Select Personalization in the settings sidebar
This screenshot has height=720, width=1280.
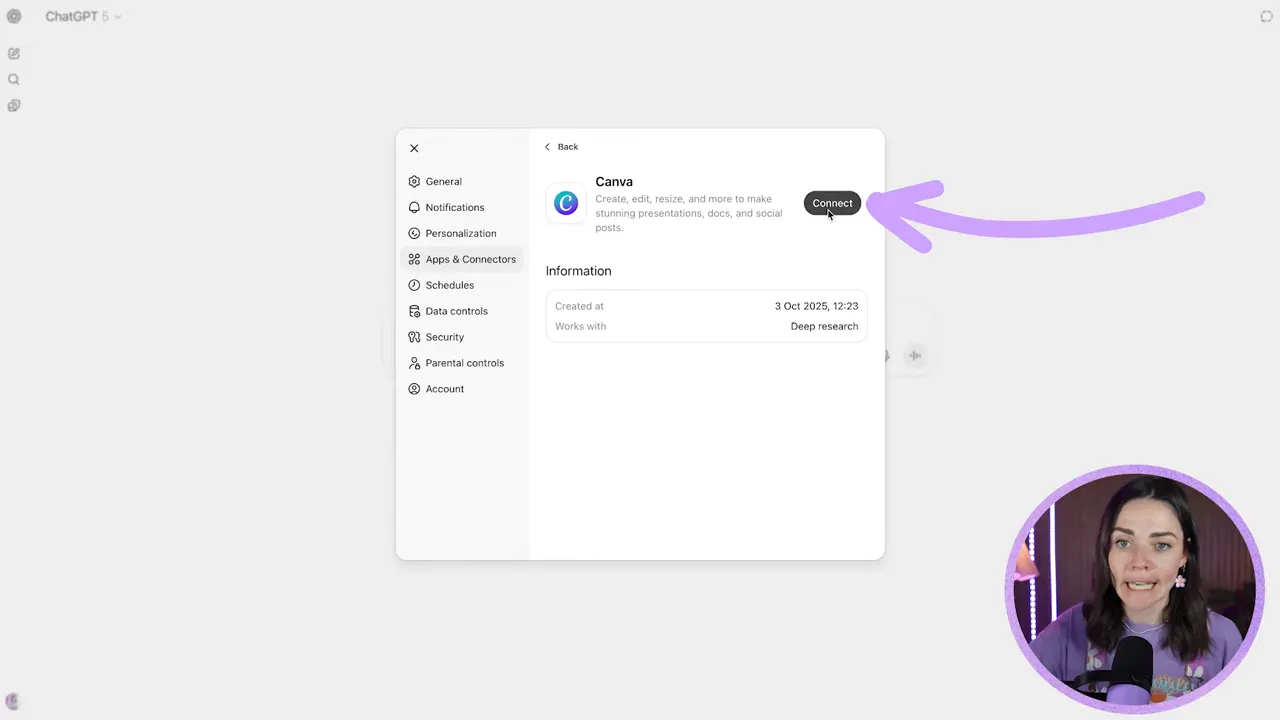[460, 233]
